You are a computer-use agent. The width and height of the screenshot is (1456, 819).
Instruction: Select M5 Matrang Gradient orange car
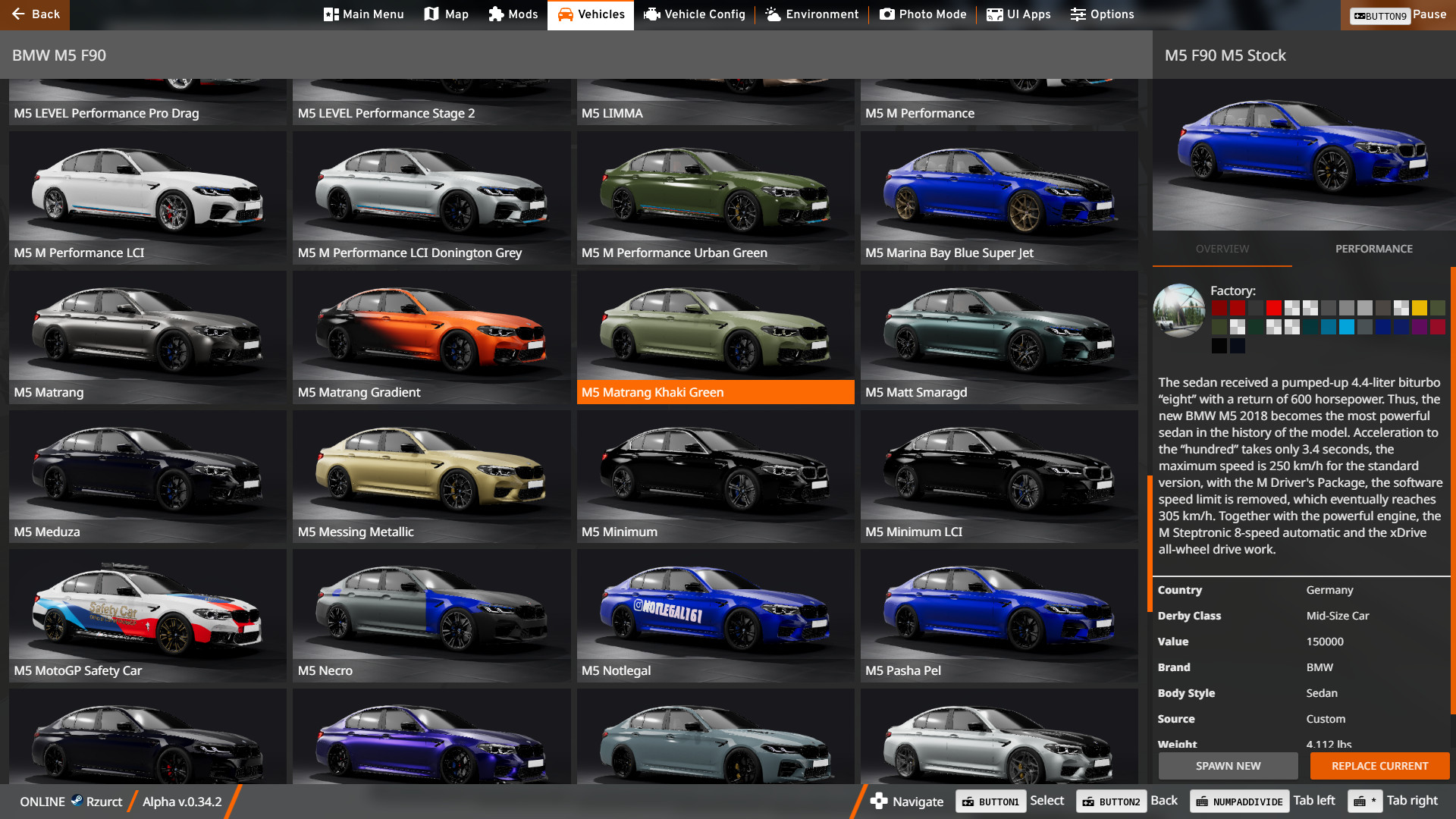click(x=431, y=337)
